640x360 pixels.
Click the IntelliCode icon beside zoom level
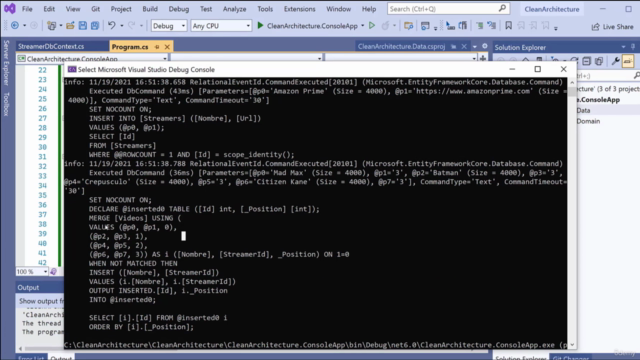pyautogui.click(x=53, y=271)
